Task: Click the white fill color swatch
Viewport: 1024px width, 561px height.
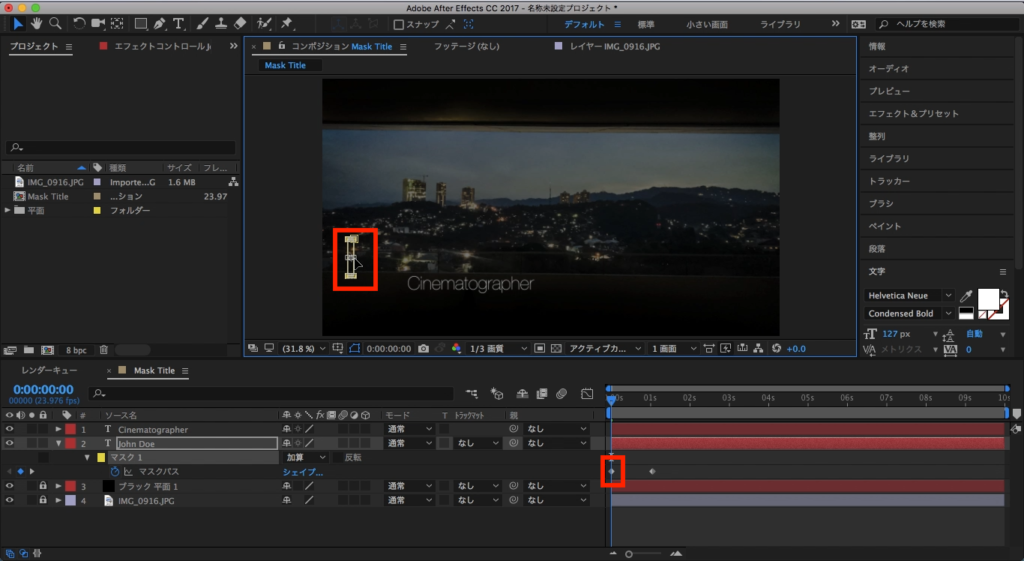Action: click(x=988, y=298)
